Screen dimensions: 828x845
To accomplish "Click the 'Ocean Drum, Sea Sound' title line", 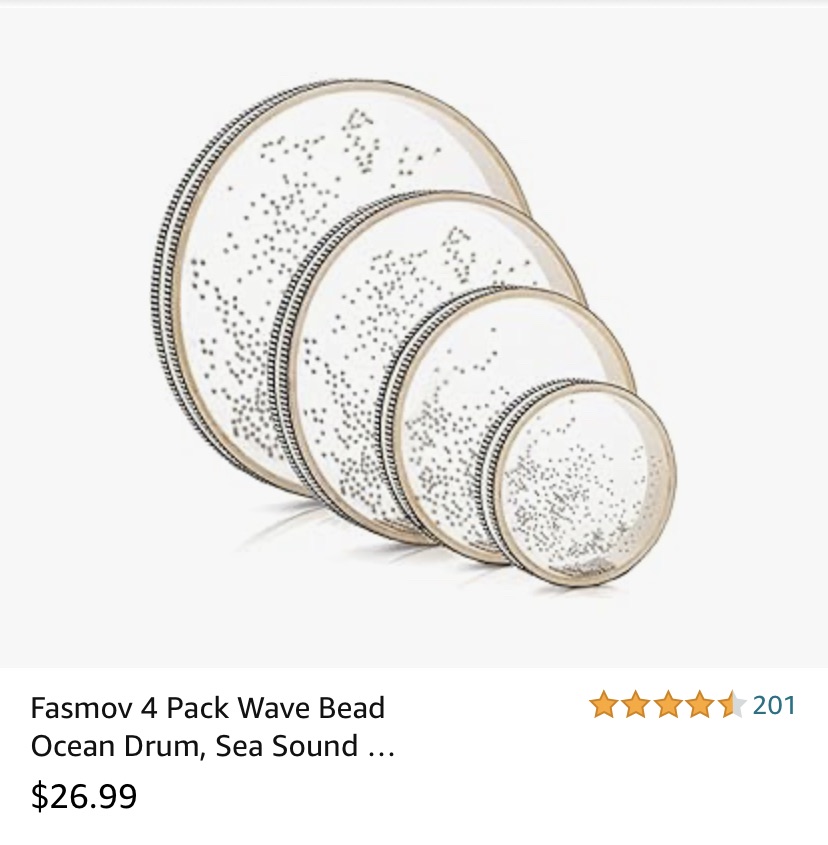I will tap(193, 746).
